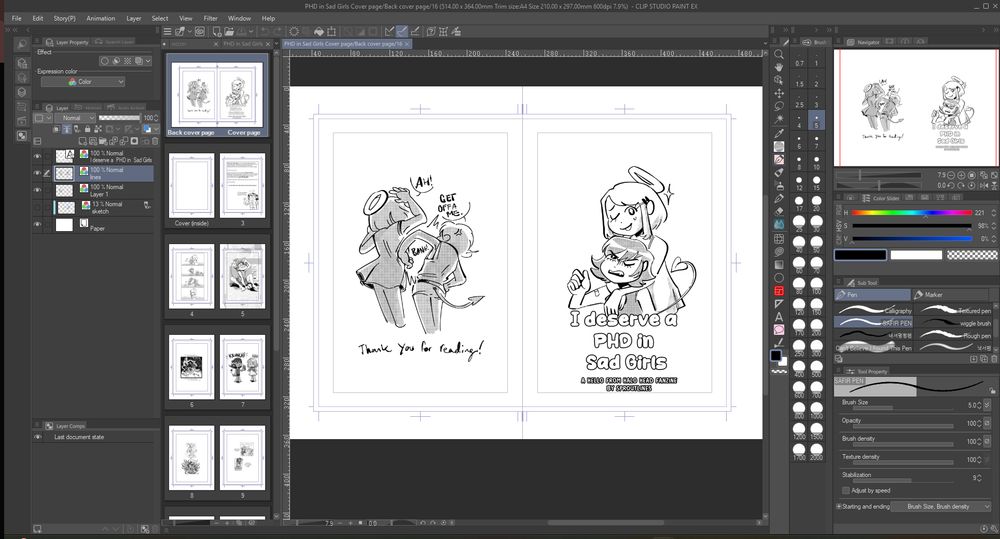This screenshot has height=539, width=1000.
Task: Close the 'PHD in Sad Girls' page manager tab
Action: coord(268,44)
